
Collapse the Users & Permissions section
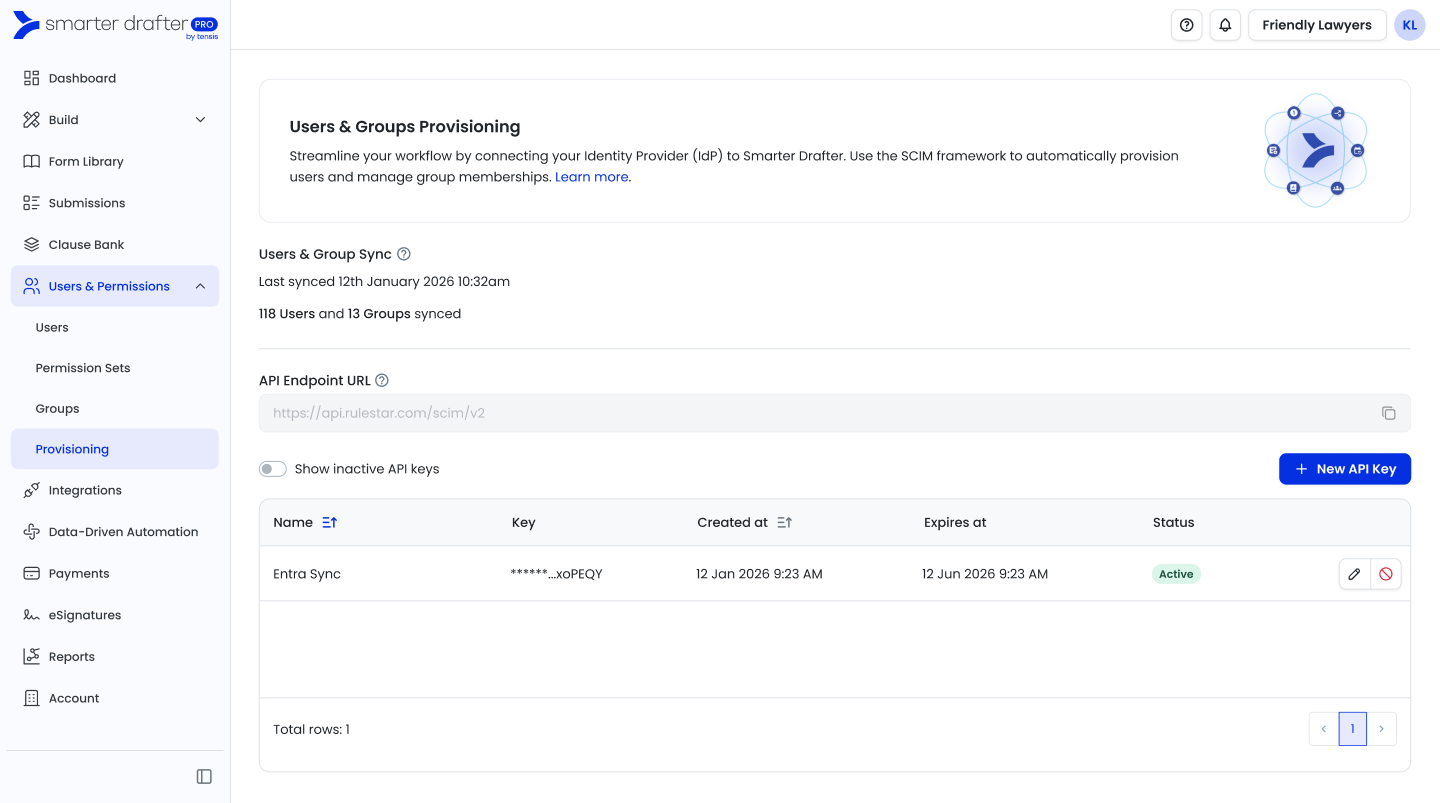200,286
